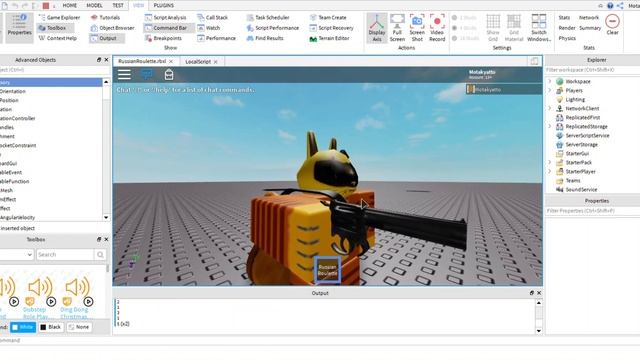Viewport: 640px width, 360px height.
Task: Expand the NetworkClient tree node
Action: pyautogui.click(x=549, y=108)
